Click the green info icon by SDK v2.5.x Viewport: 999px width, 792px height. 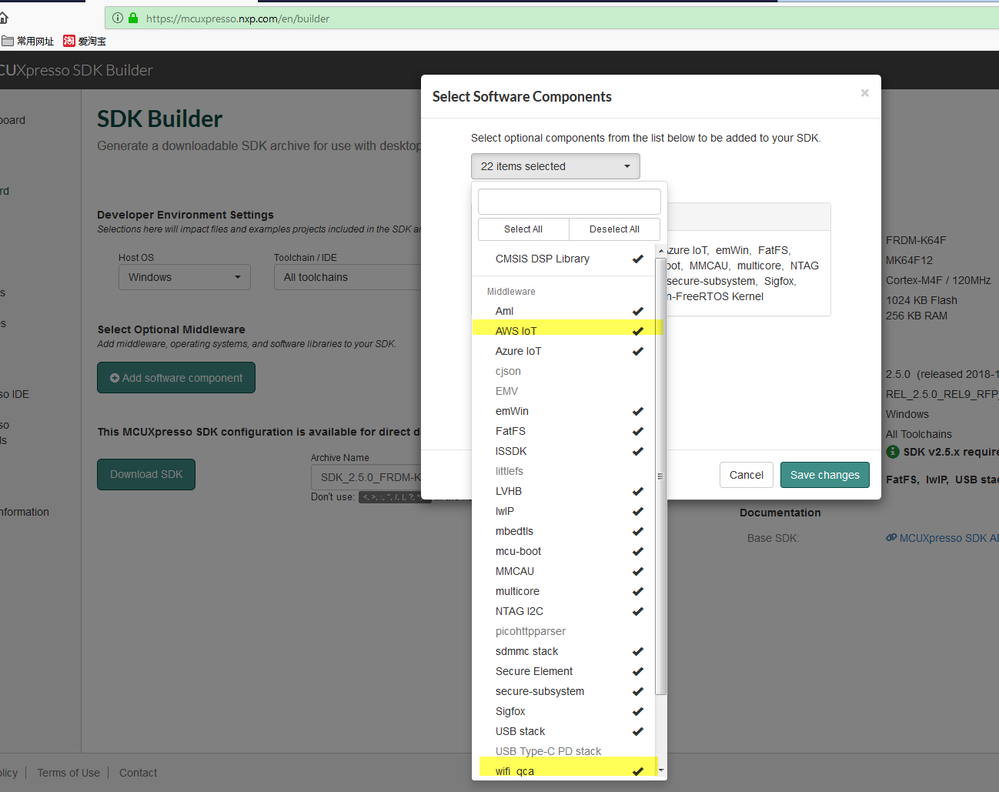893,452
